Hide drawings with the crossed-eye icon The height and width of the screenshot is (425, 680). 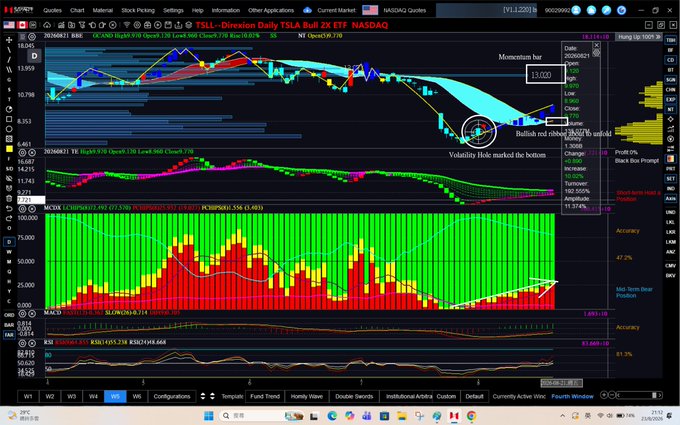pos(9,179)
